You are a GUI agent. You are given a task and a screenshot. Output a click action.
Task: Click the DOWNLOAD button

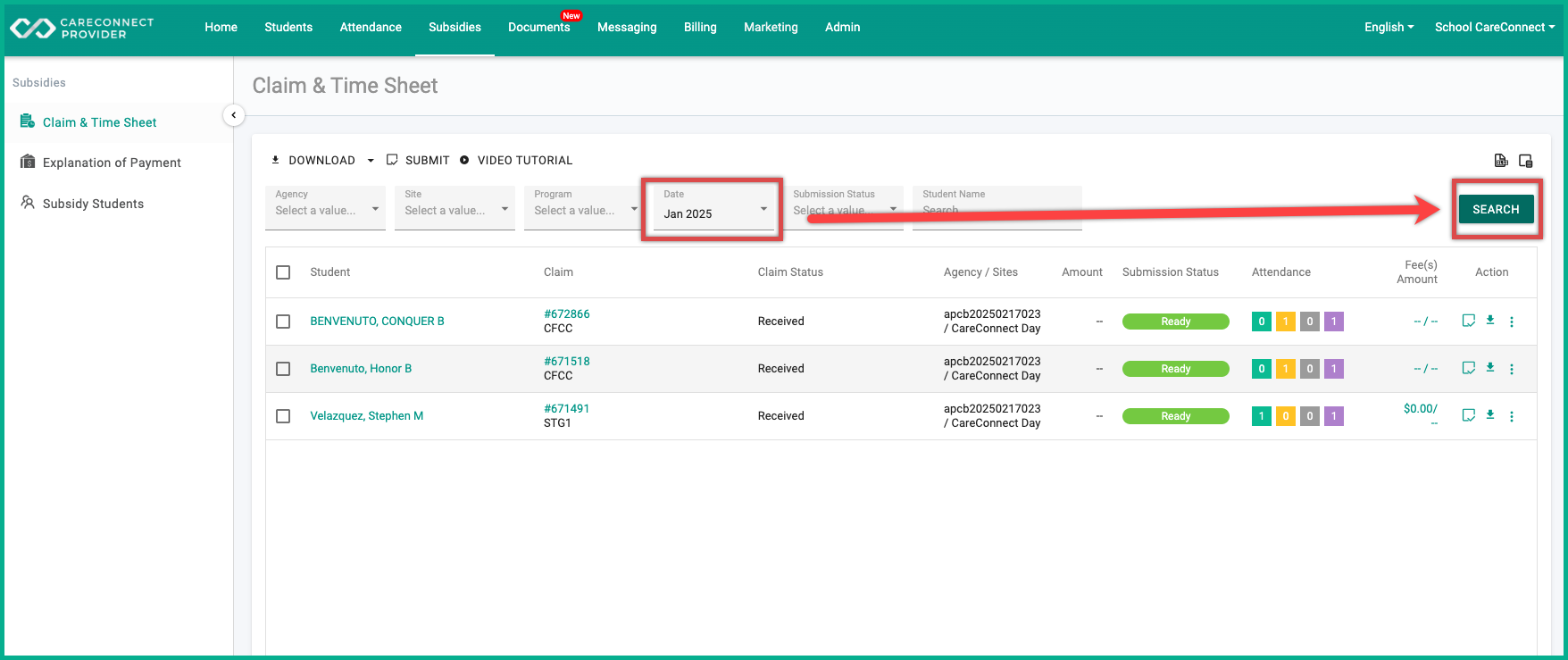click(x=313, y=161)
